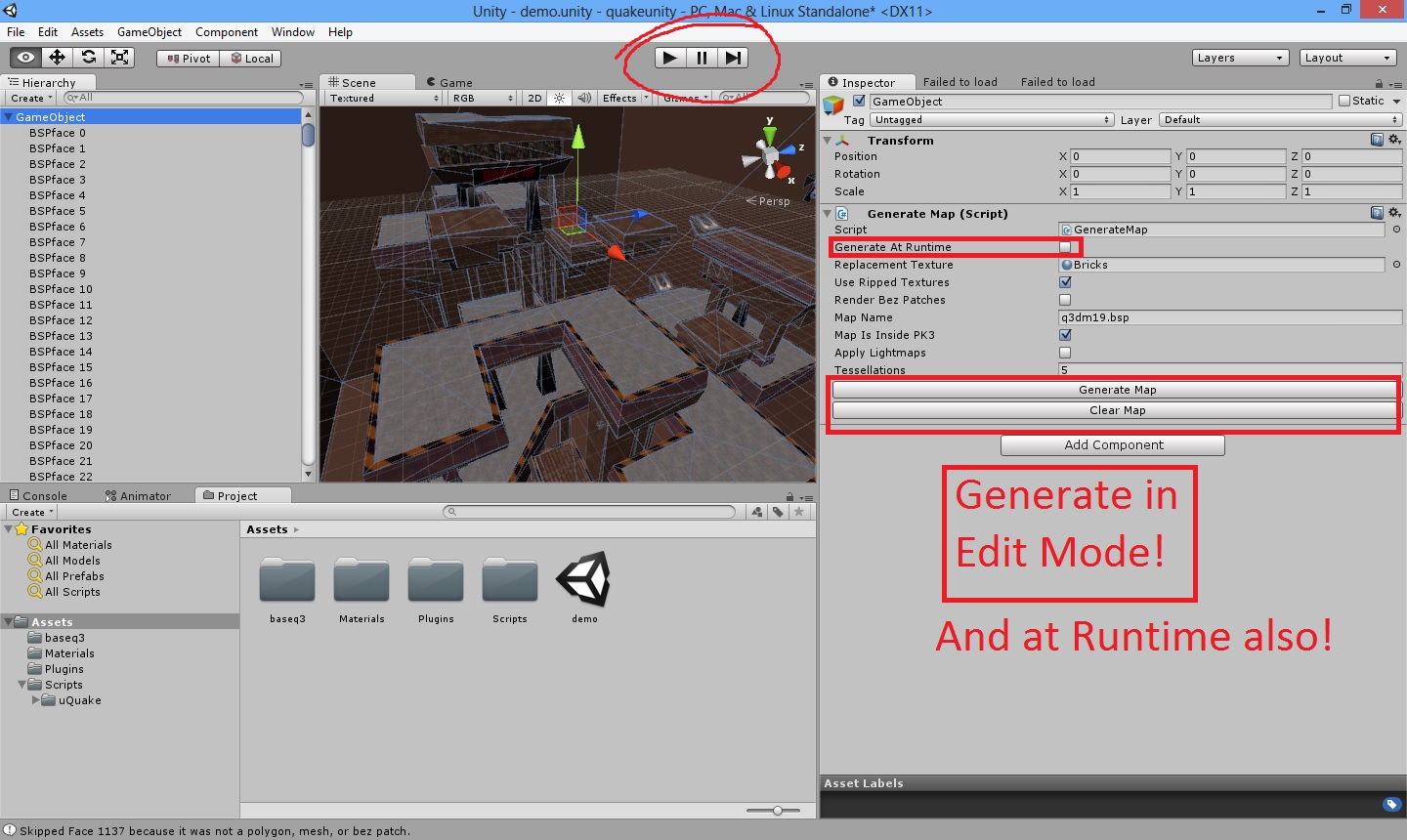
Task: Toggle Local handle rotation
Action: (x=251, y=59)
